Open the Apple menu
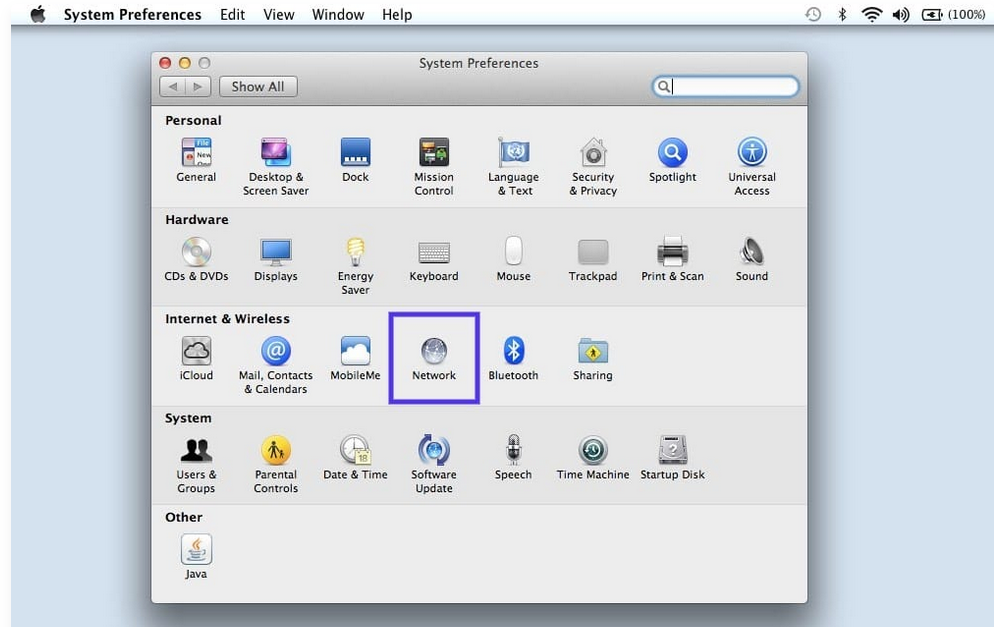 coord(38,14)
